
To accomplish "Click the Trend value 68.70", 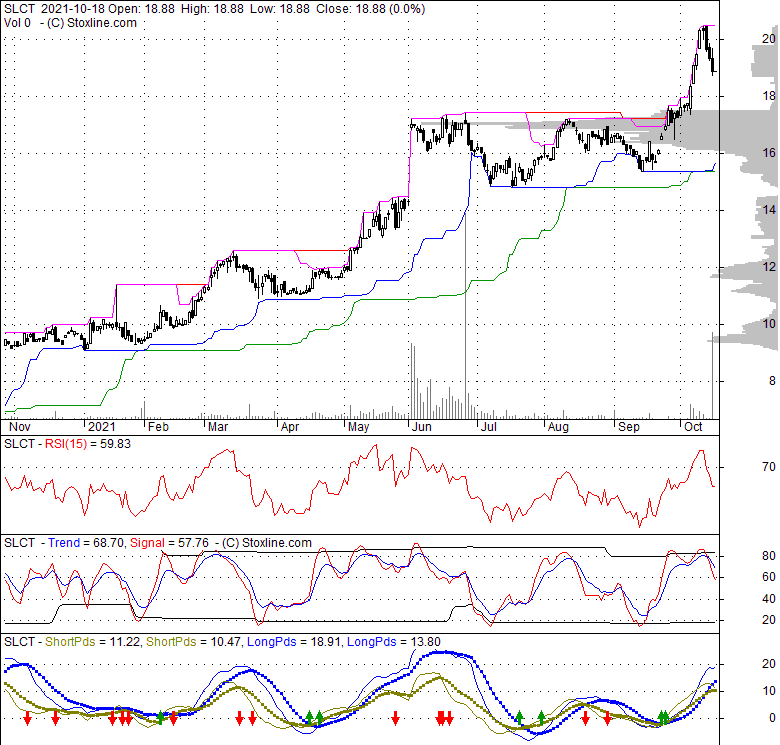I will pyautogui.click(x=108, y=543).
